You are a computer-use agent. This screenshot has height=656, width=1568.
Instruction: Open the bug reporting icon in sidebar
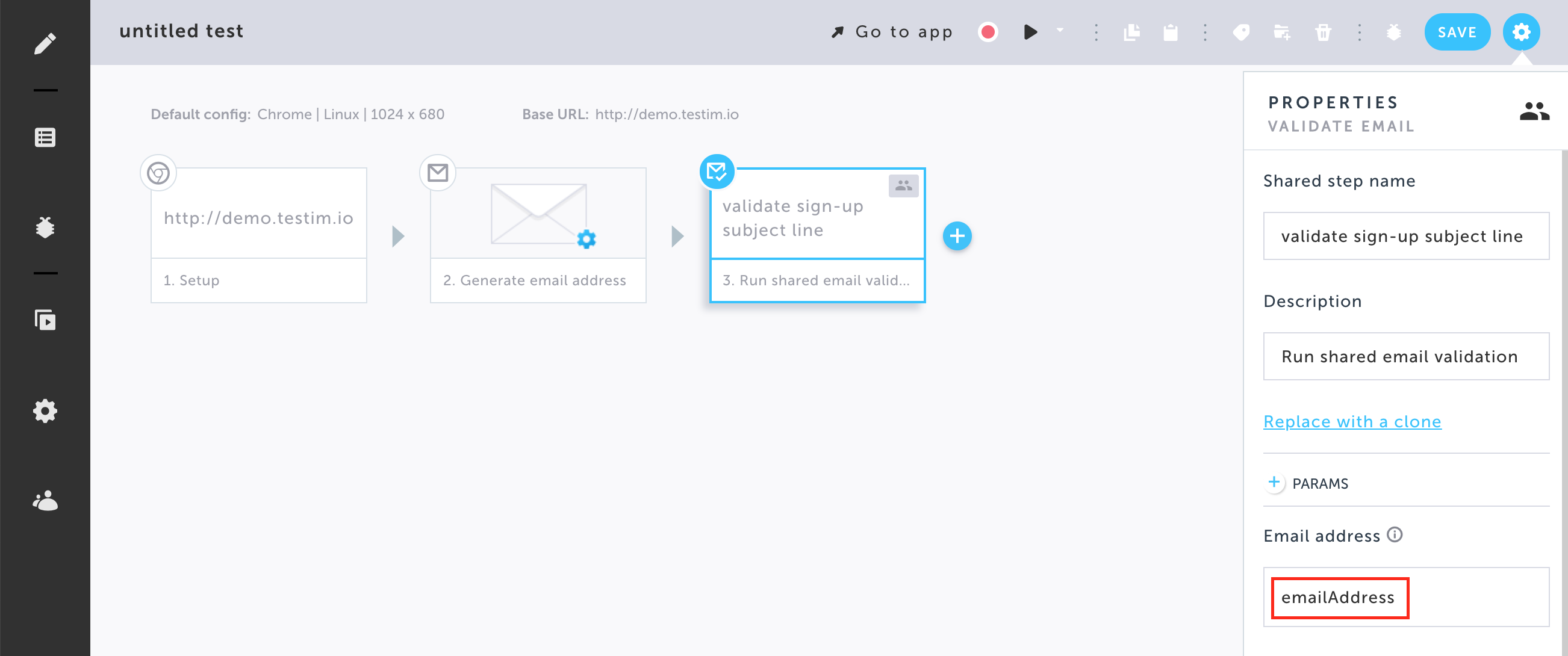[x=45, y=227]
